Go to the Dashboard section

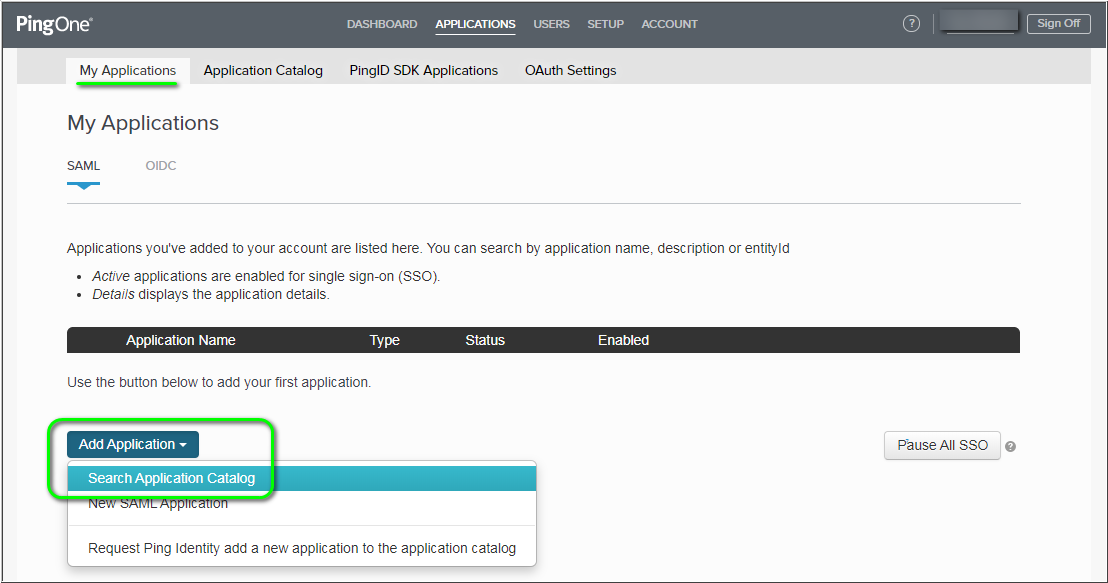pyautogui.click(x=382, y=24)
